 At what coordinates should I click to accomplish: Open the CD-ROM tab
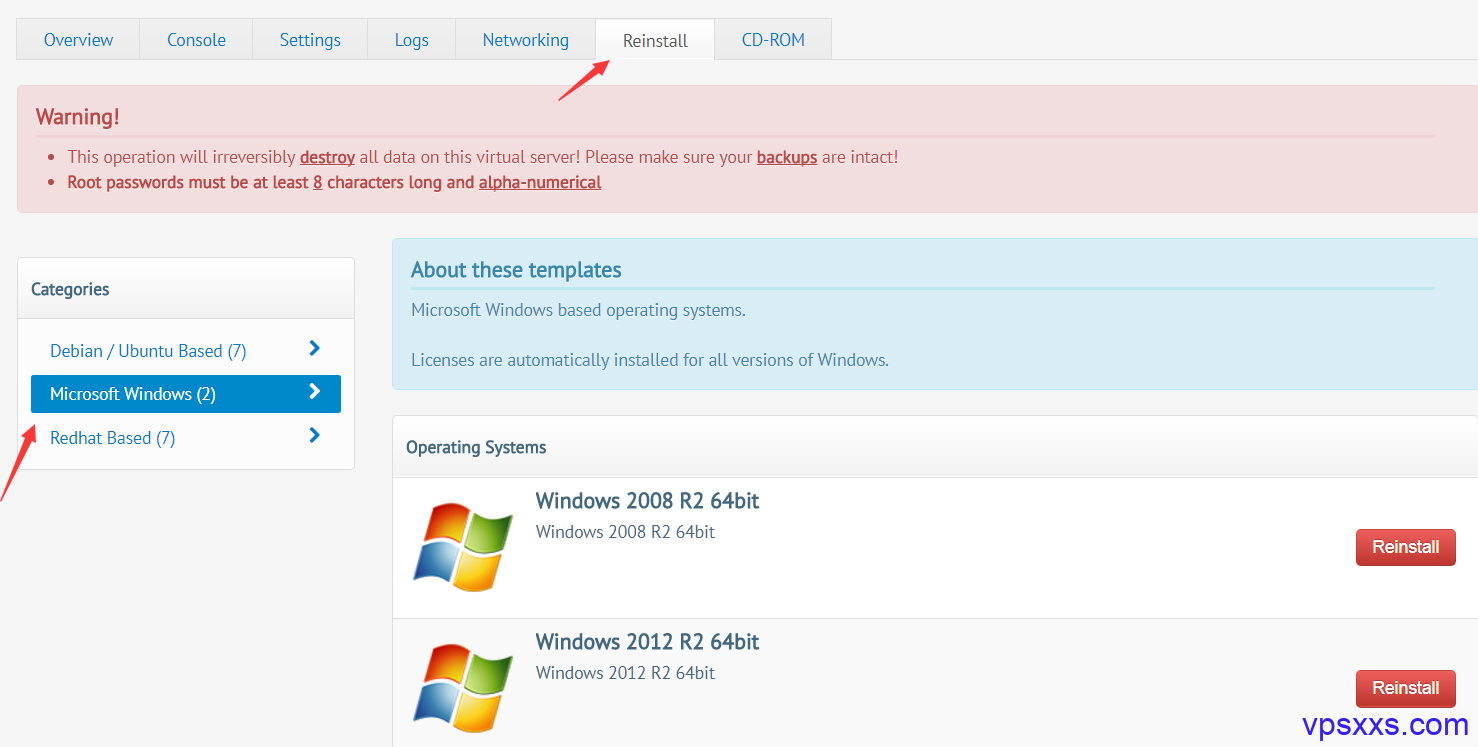(x=773, y=40)
